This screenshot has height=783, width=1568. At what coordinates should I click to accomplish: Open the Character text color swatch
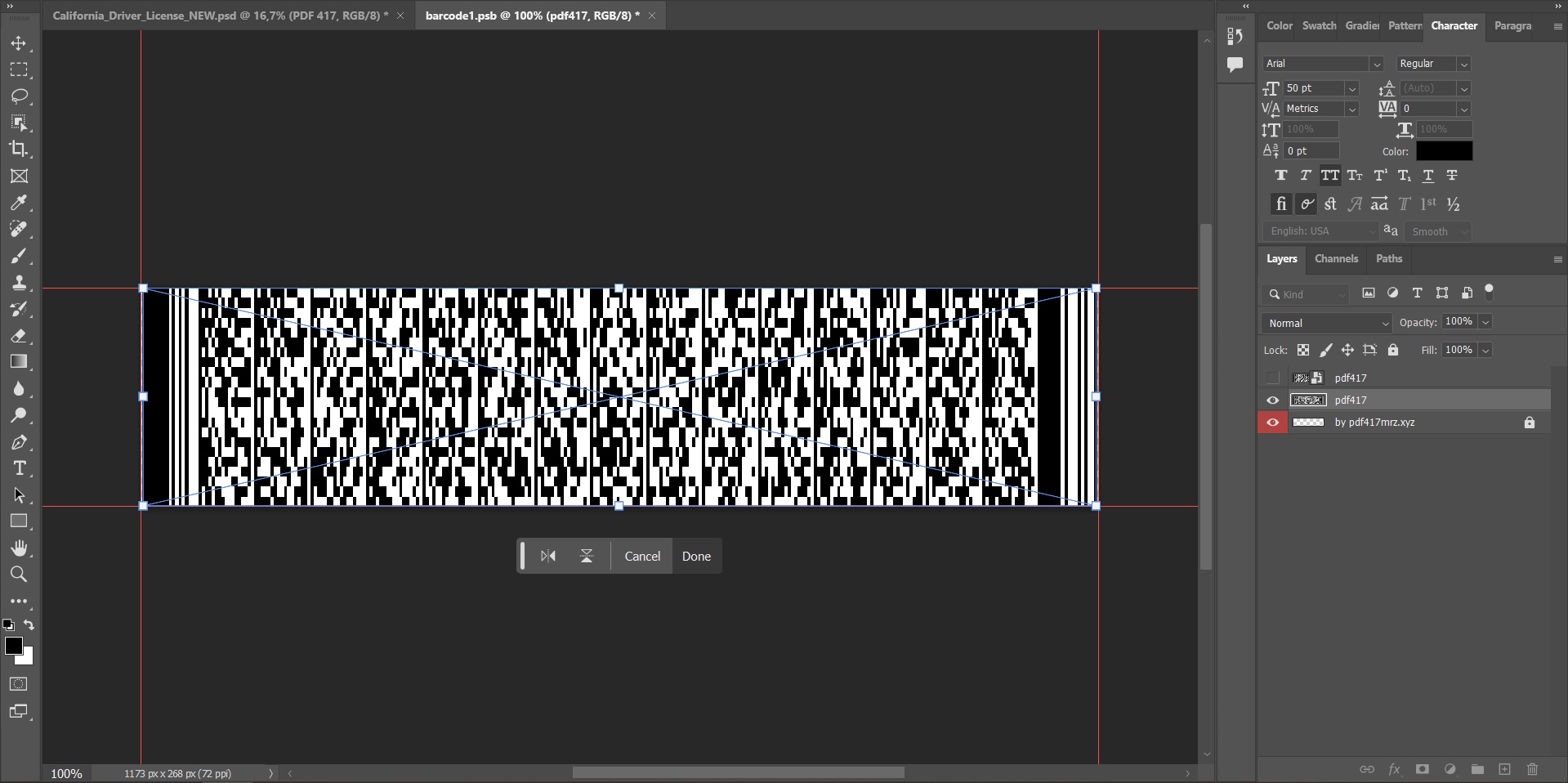(x=1444, y=151)
